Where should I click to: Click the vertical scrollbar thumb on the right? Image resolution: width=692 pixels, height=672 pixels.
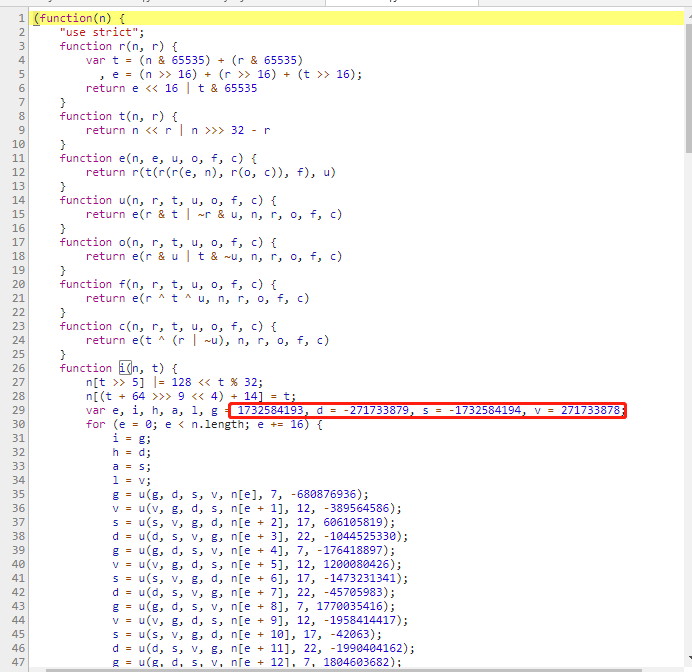coord(688,88)
